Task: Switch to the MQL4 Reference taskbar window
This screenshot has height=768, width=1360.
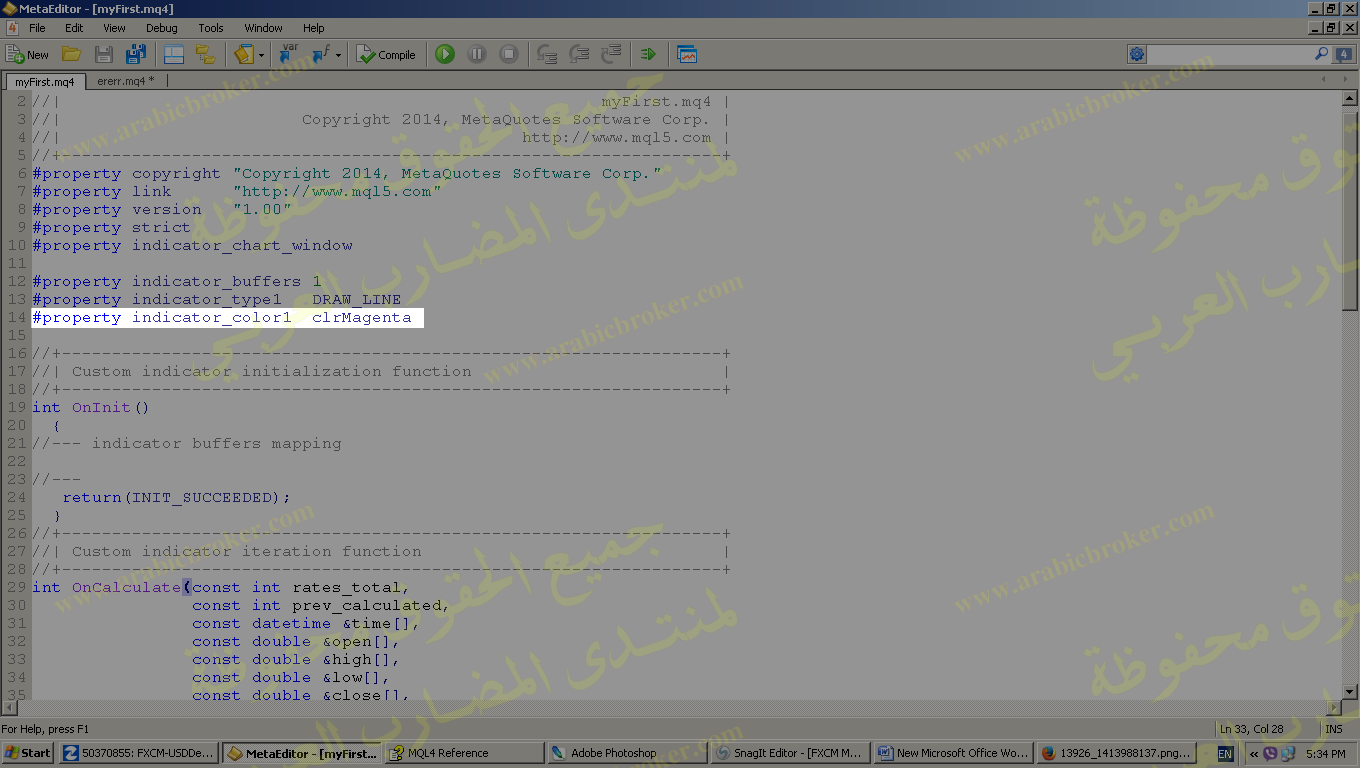Action: pyautogui.click(x=465, y=753)
